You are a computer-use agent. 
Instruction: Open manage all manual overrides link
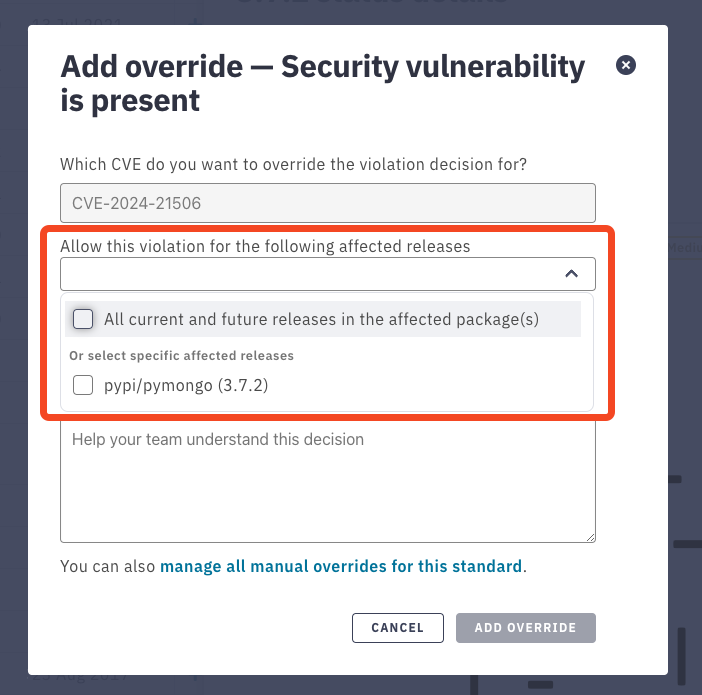click(341, 566)
